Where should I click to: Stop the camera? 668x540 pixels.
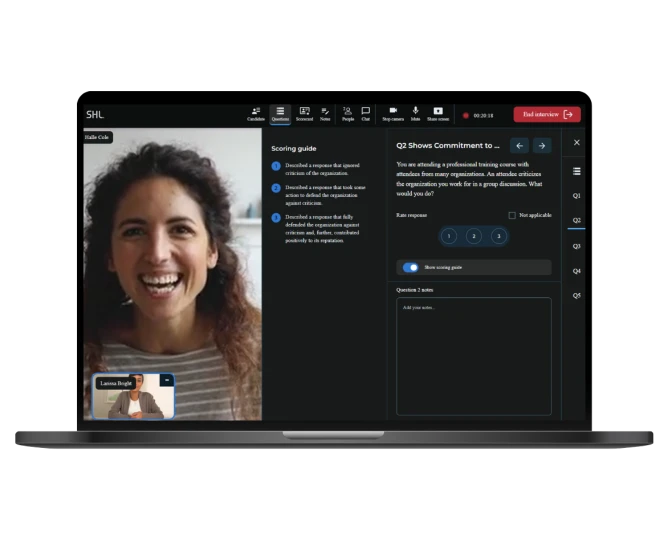[393, 114]
